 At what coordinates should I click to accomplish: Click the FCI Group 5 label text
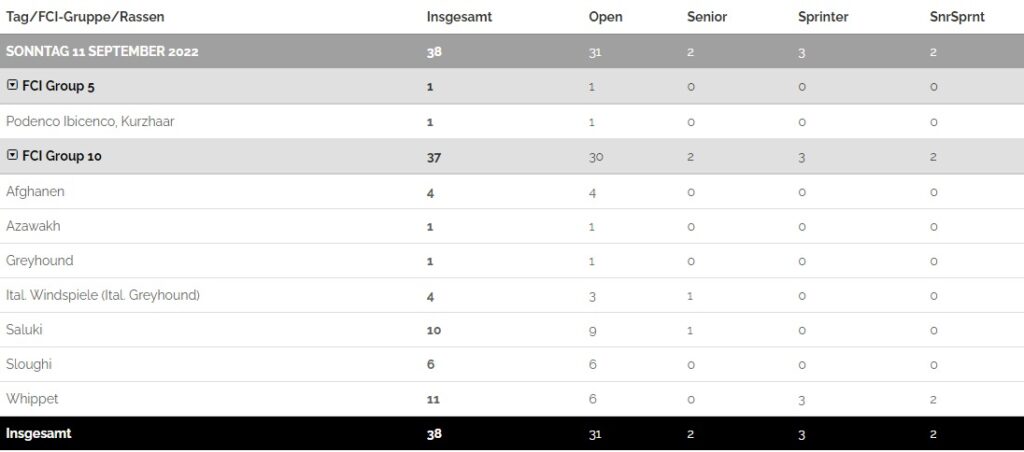(58, 87)
